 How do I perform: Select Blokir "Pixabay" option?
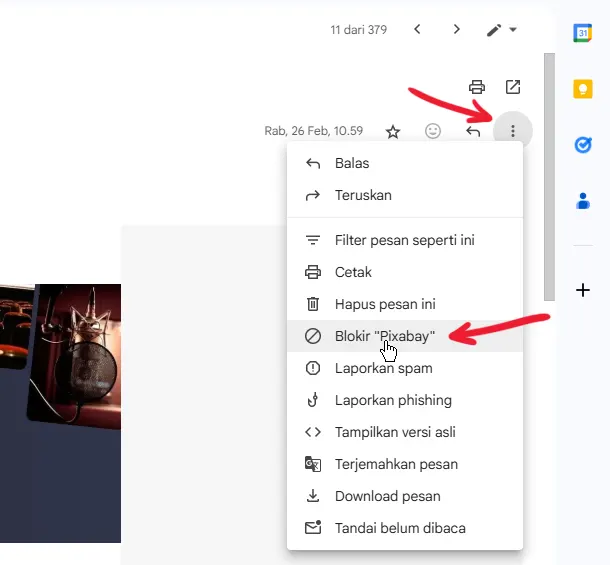point(405,336)
